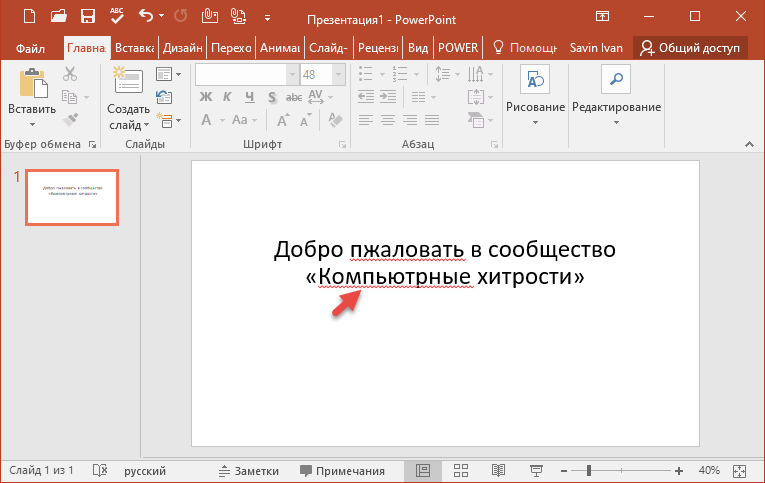This screenshot has width=765, height=483.
Task: Collapse the ribbon with the chevron
Action: [x=749, y=144]
